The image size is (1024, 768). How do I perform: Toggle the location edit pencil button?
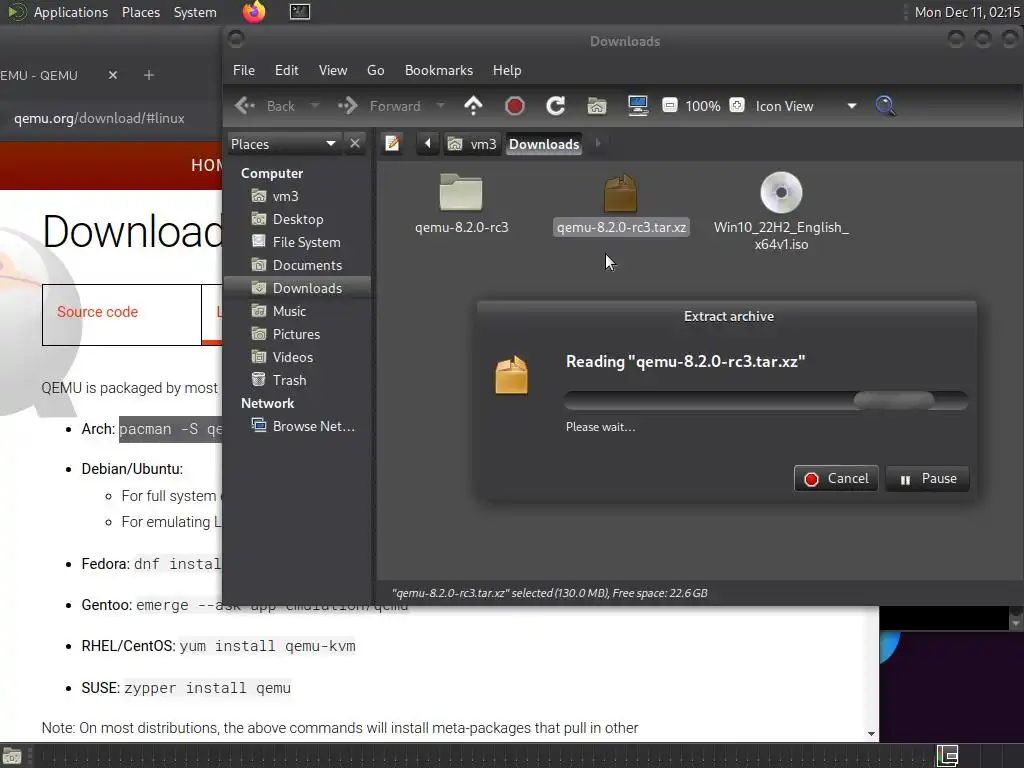392,144
